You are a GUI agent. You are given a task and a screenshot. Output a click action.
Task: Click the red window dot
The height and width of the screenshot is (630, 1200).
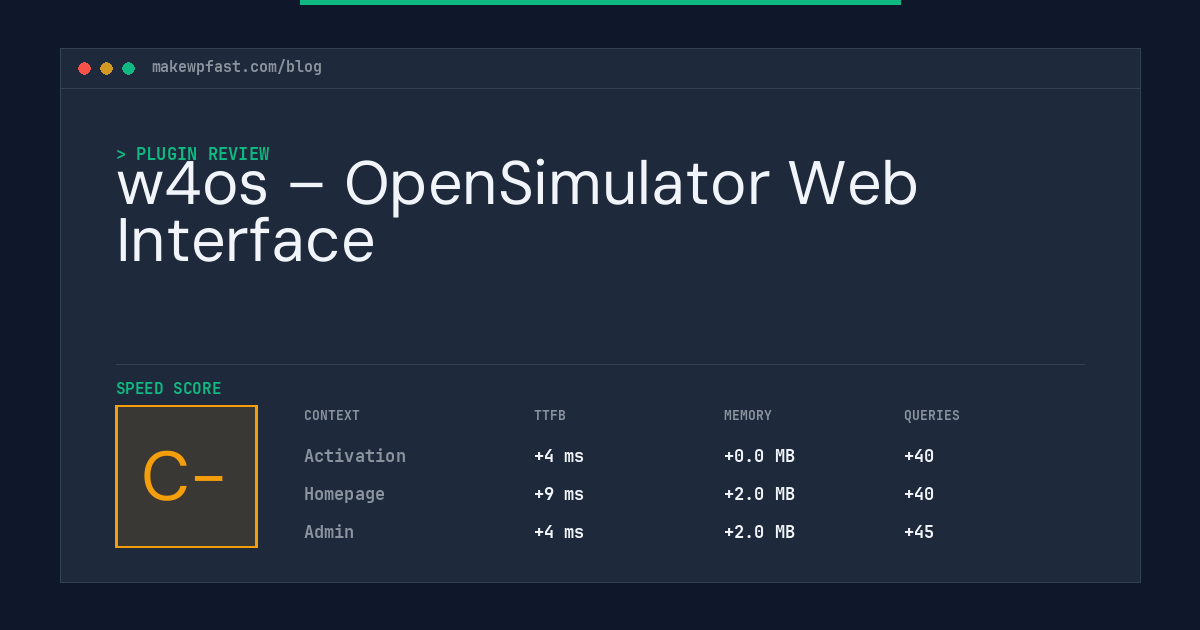(x=84, y=68)
